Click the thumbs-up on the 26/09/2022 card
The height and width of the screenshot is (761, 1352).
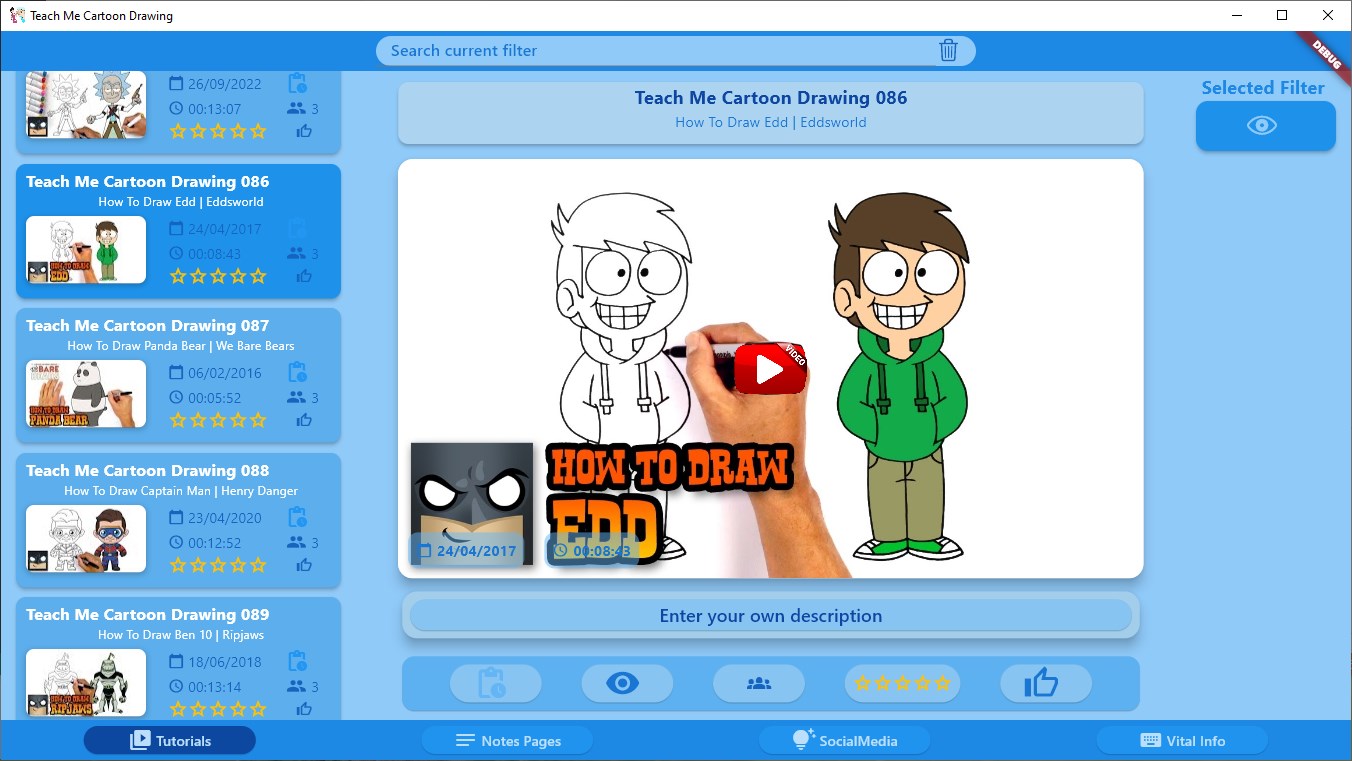(304, 131)
